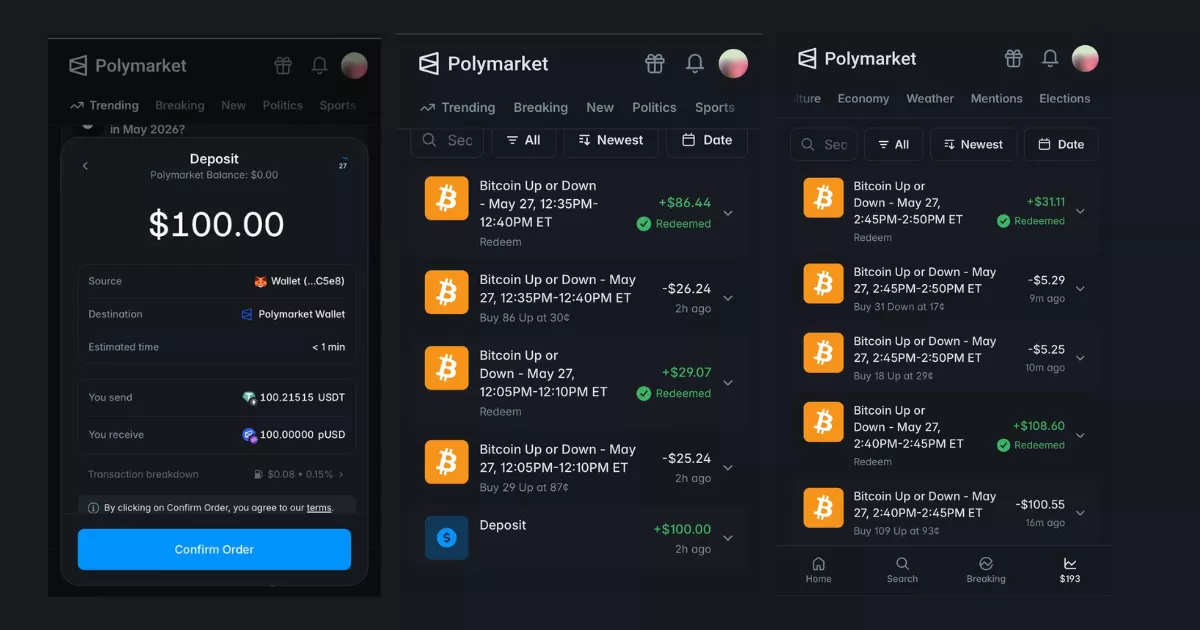Click the Date filter button in the right screen
Screen dimensions: 1200x630
(x=1061, y=144)
